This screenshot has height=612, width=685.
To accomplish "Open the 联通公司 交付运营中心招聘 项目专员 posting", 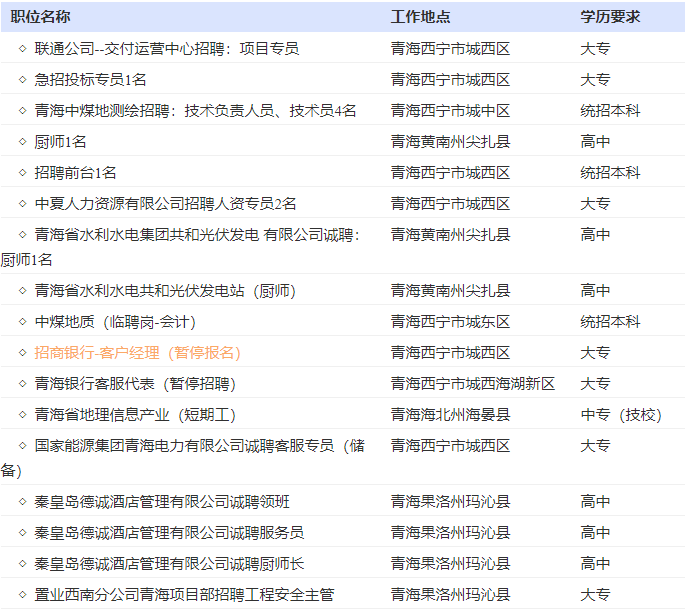I will (x=166, y=48).
